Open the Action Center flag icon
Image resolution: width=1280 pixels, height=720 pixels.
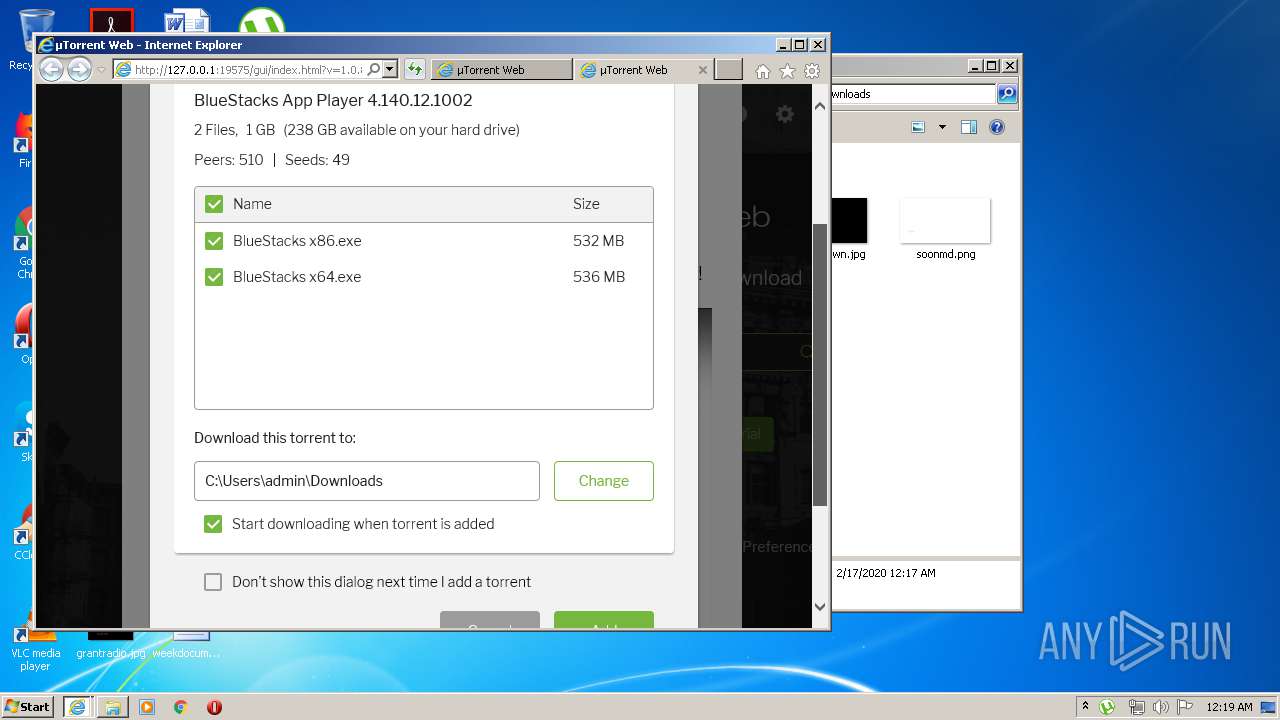tap(1185, 707)
